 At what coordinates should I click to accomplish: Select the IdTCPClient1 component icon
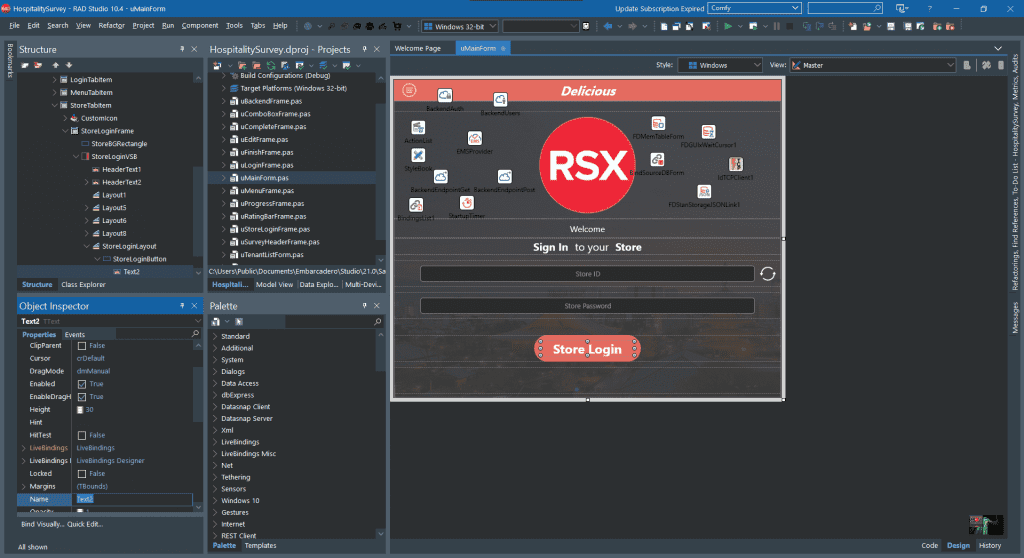(736, 164)
